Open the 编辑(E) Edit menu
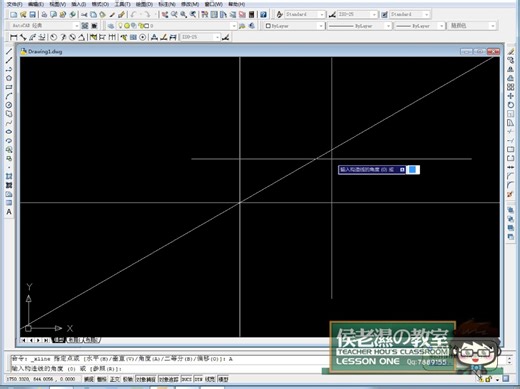 (x=36, y=4)
